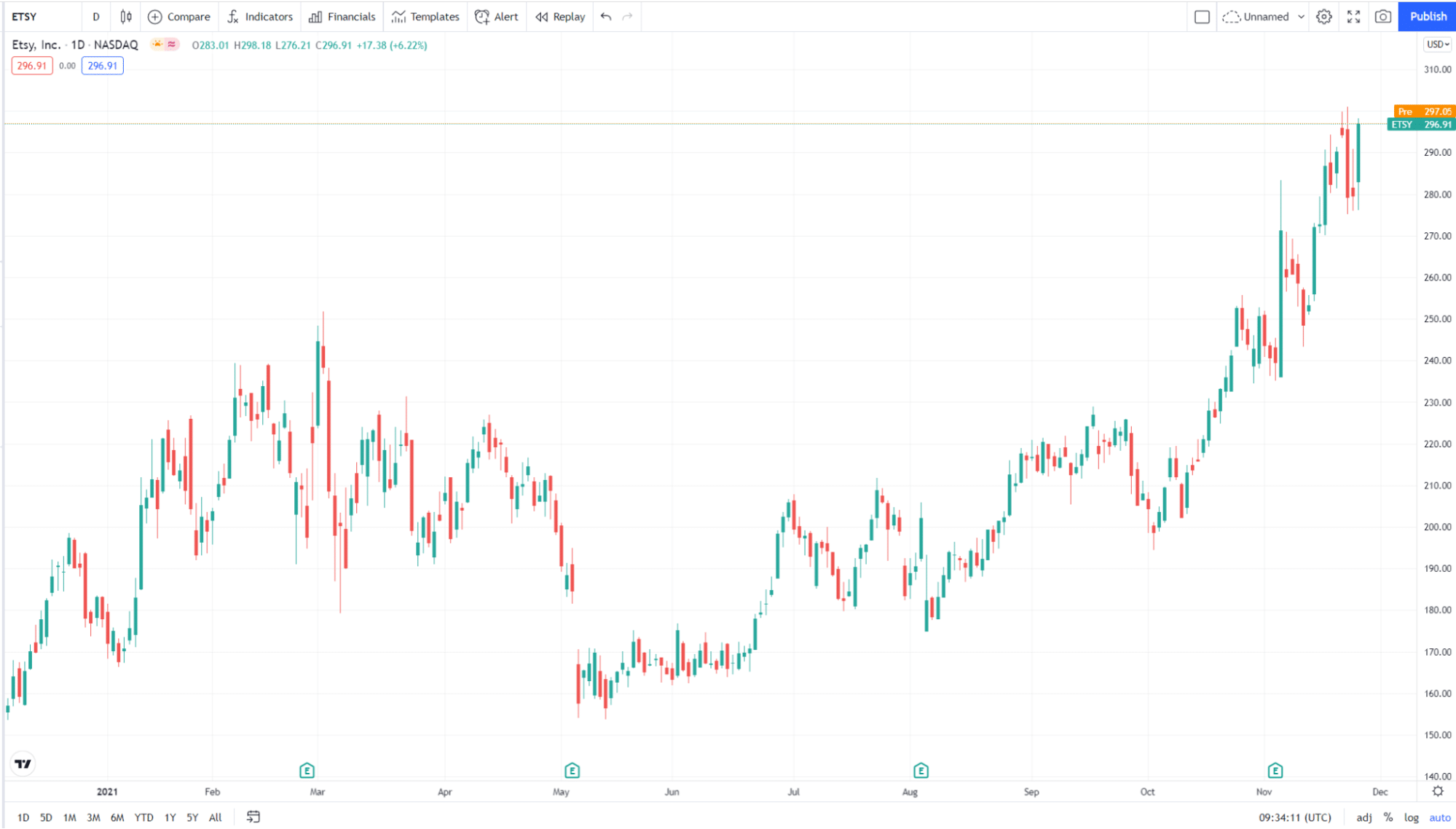Open indicator Templates menu

click(x=425, y=16)
